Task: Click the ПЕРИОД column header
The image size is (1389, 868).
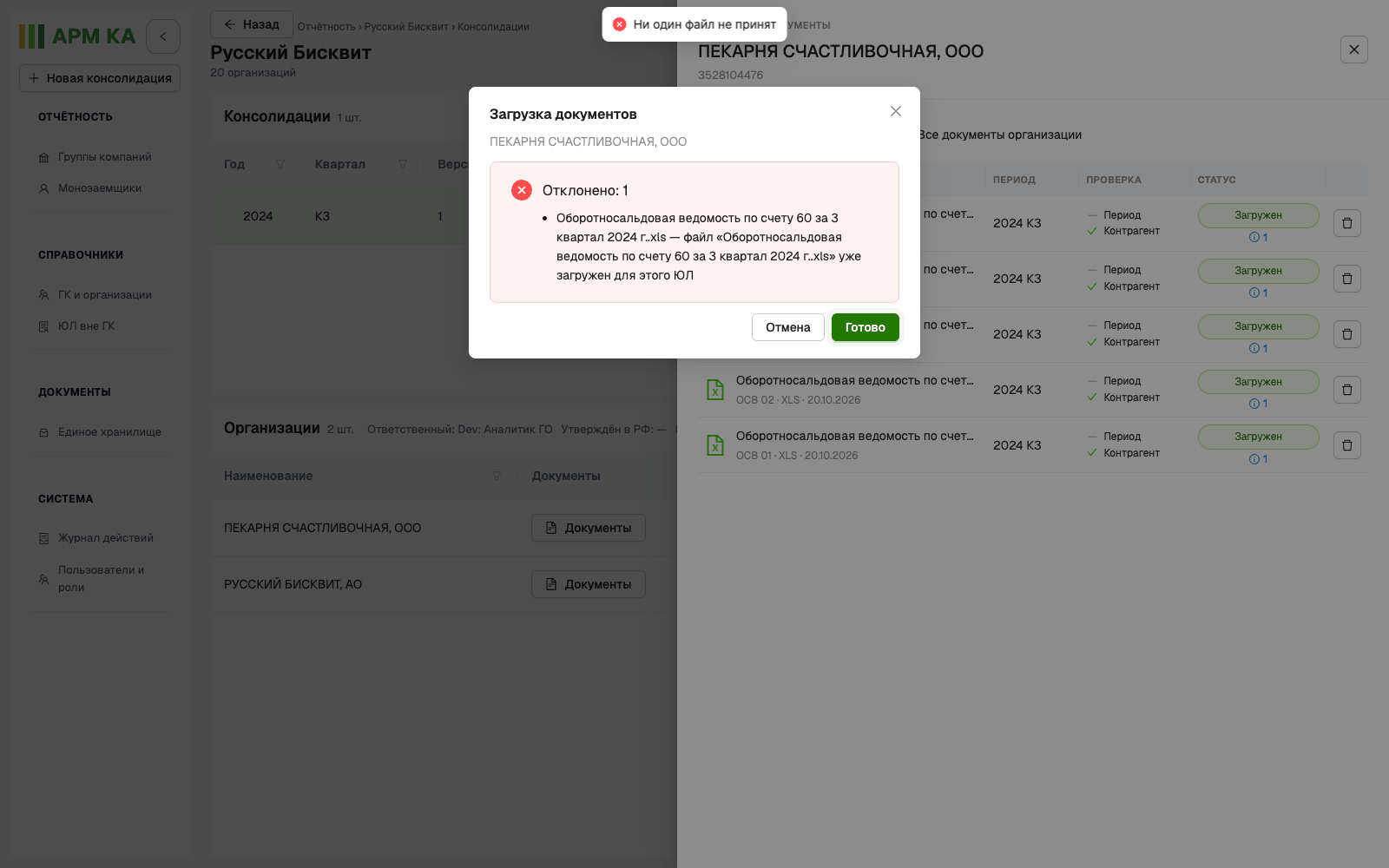Action: (1014, 180)
